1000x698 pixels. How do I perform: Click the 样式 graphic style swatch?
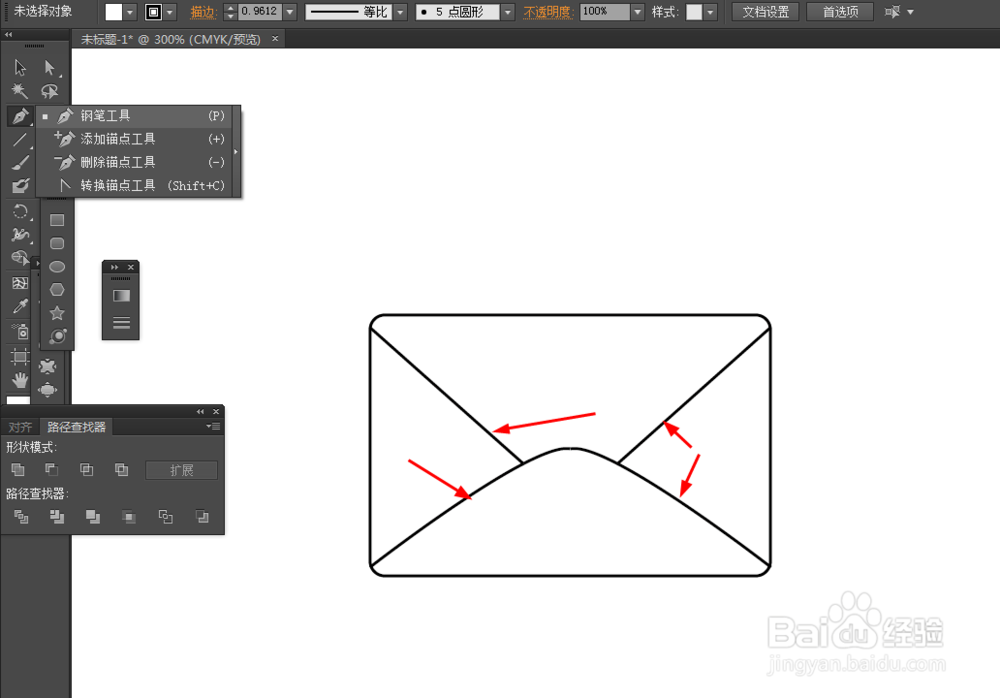pyautogui.click(x=694, y=12)
